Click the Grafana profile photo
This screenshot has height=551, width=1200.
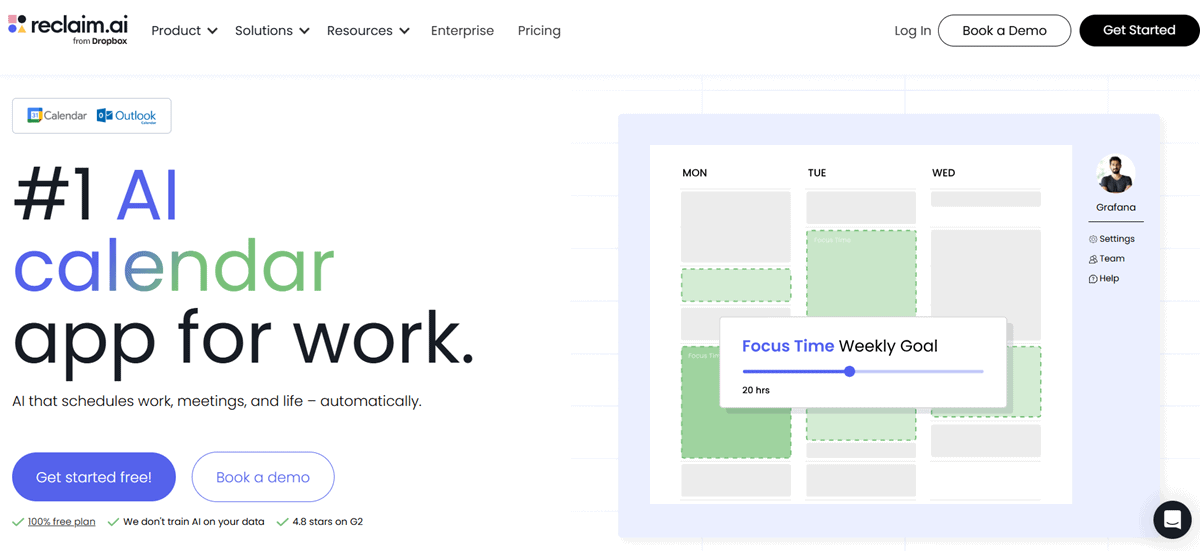pyautogui.click(x=1115, y=174)
